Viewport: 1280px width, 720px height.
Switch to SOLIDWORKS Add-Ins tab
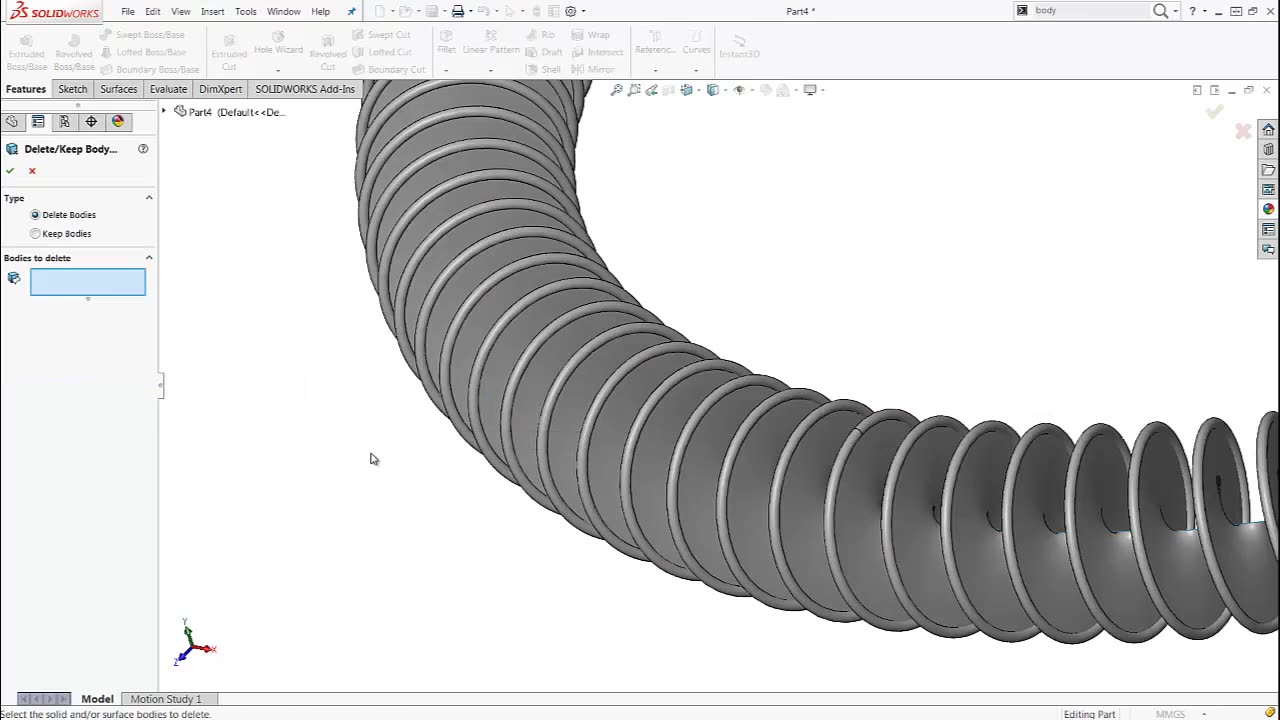click(305, 89)
